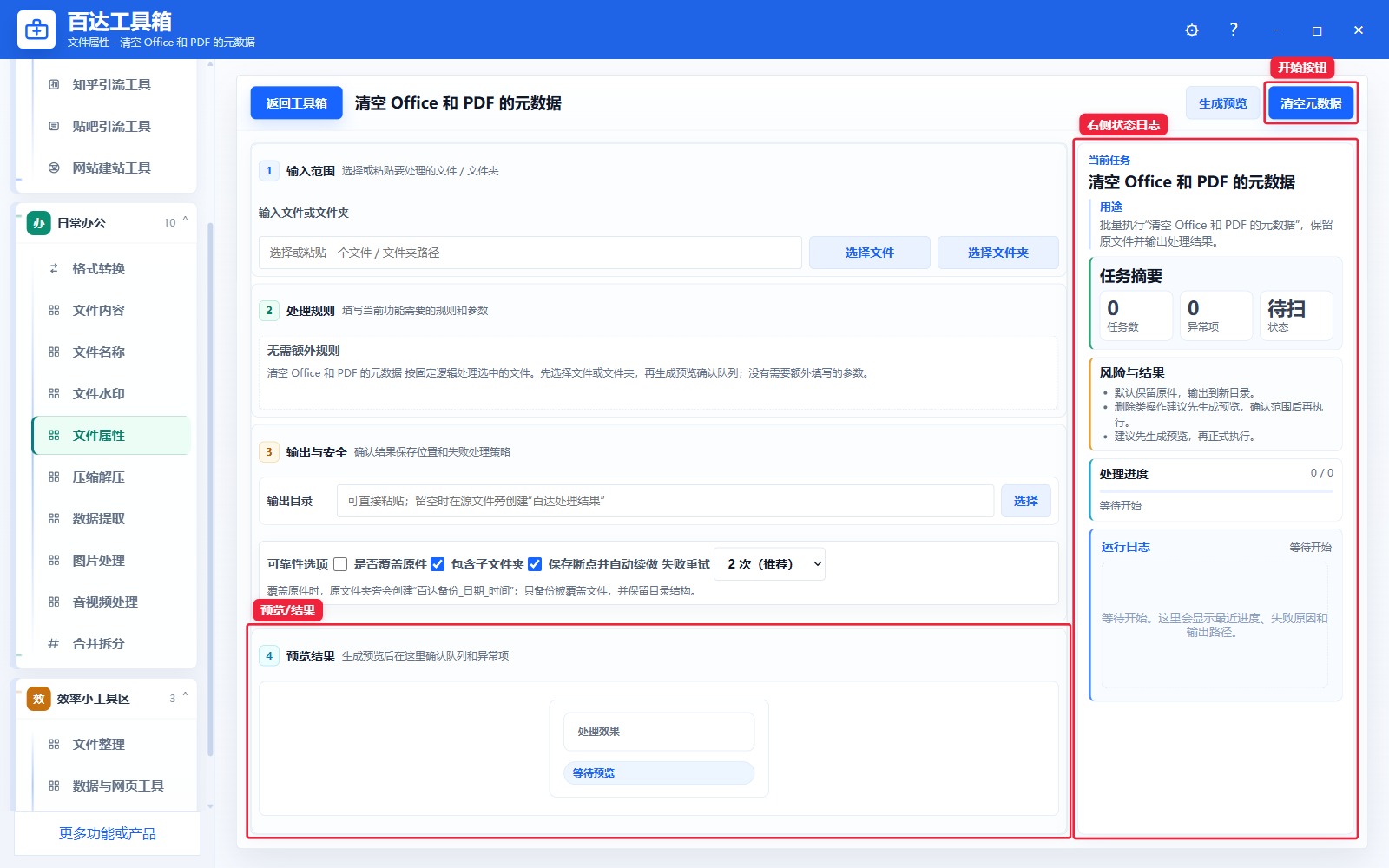Click the icon beside 贴吧引流工具
The image size is (1389, 868).
point(54,126)
